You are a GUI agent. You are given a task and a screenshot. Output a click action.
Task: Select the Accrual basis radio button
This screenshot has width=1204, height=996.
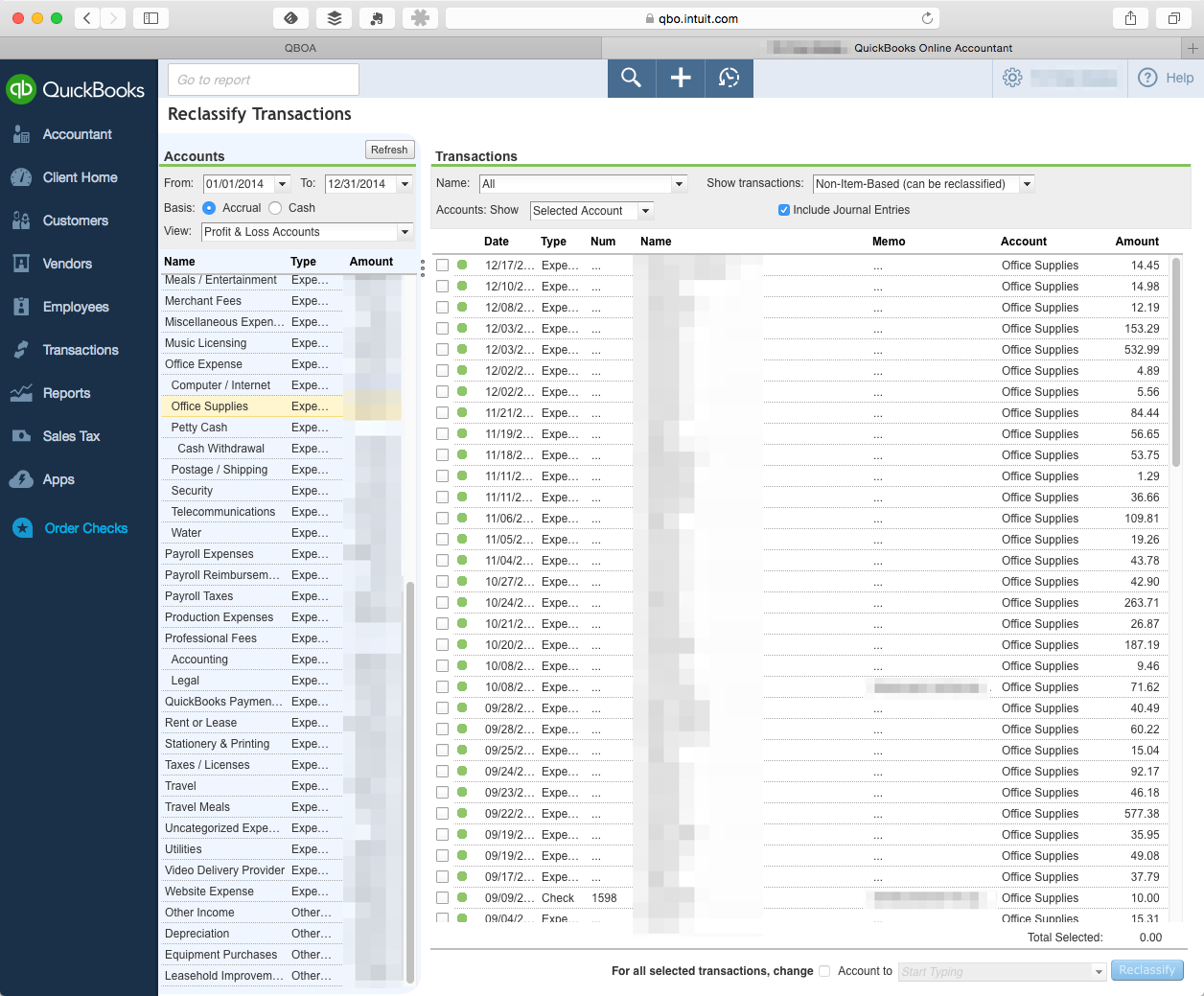click(x=209, y=208)
